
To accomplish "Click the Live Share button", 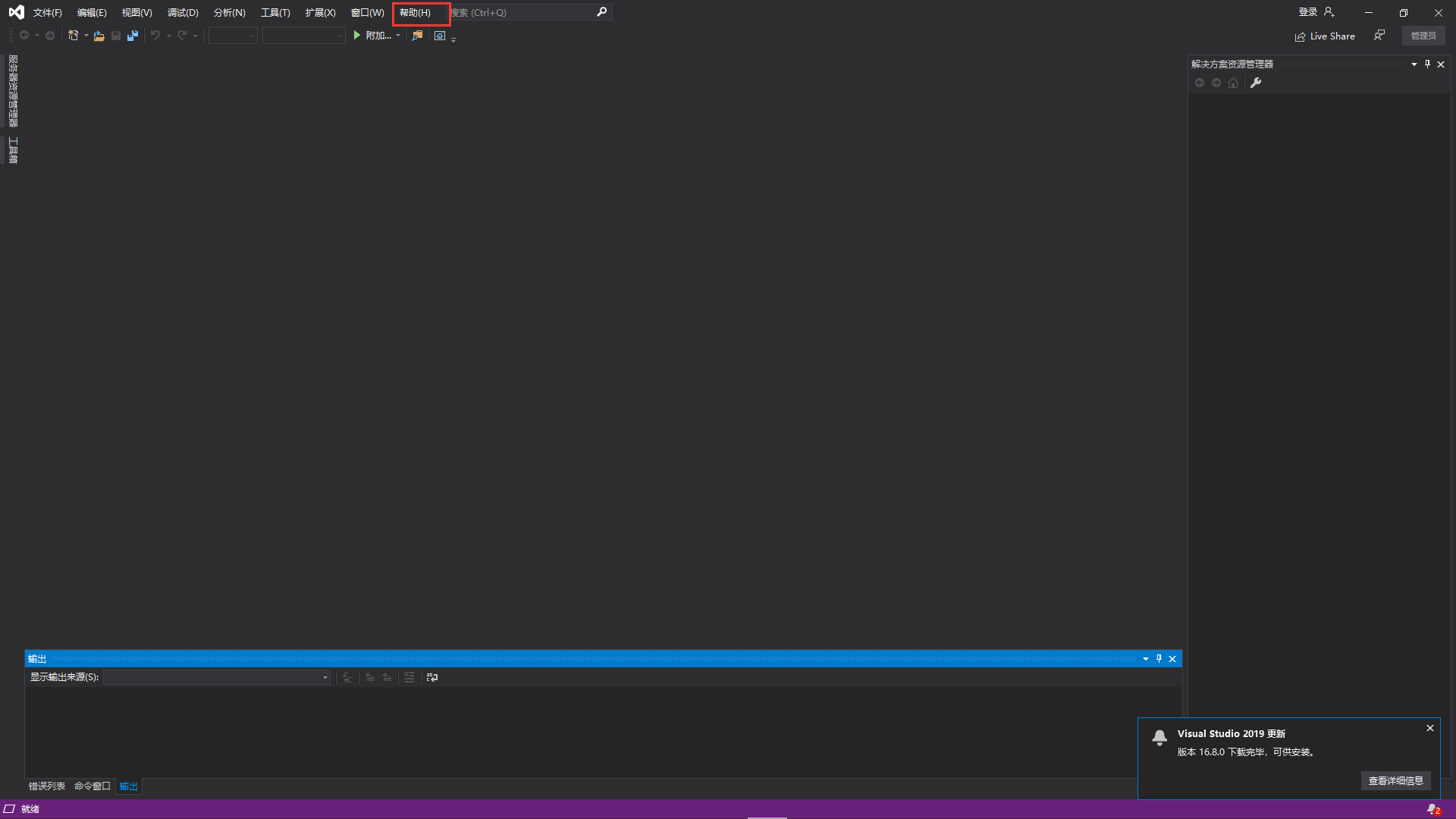I will 1323,36.
